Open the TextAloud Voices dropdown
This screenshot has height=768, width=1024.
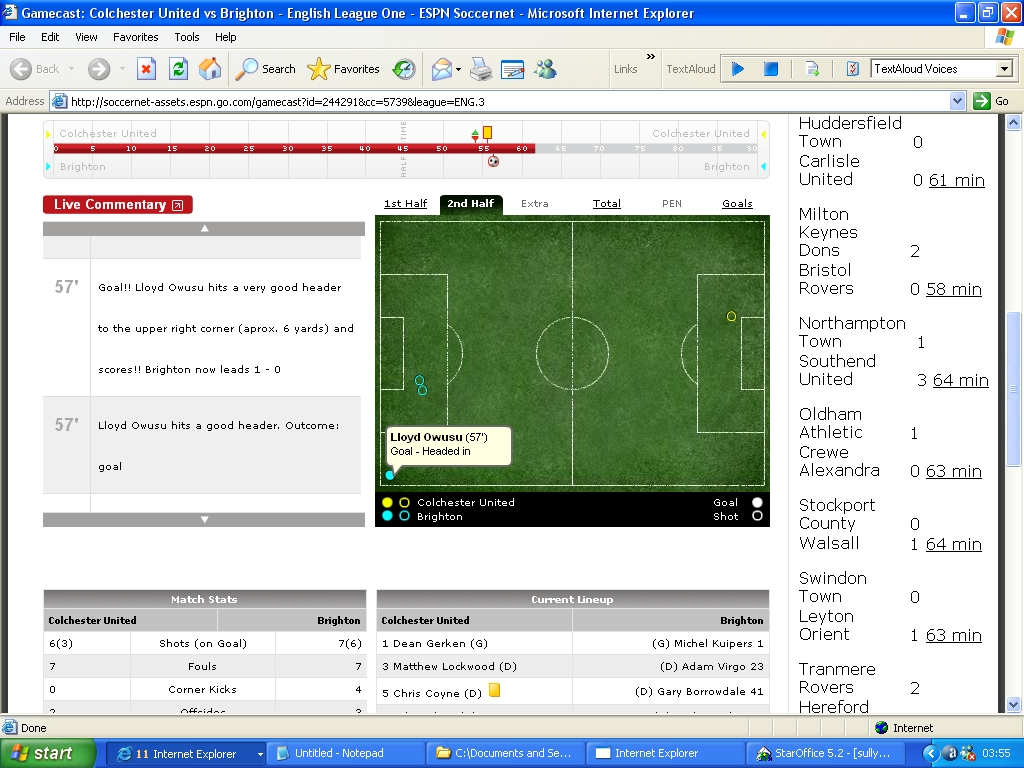click(x=1004, y=69)
